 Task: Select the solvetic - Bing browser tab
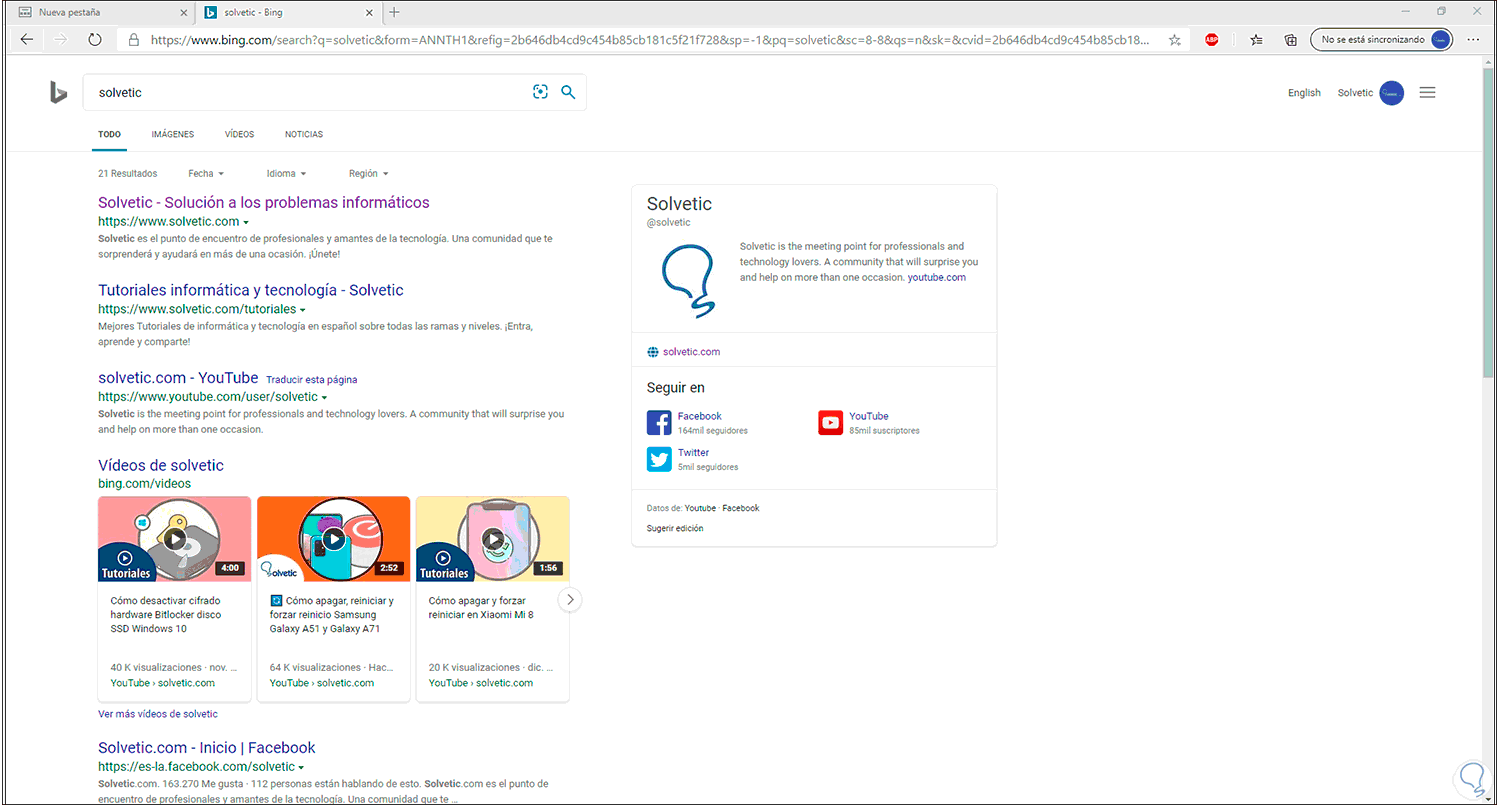289,12
